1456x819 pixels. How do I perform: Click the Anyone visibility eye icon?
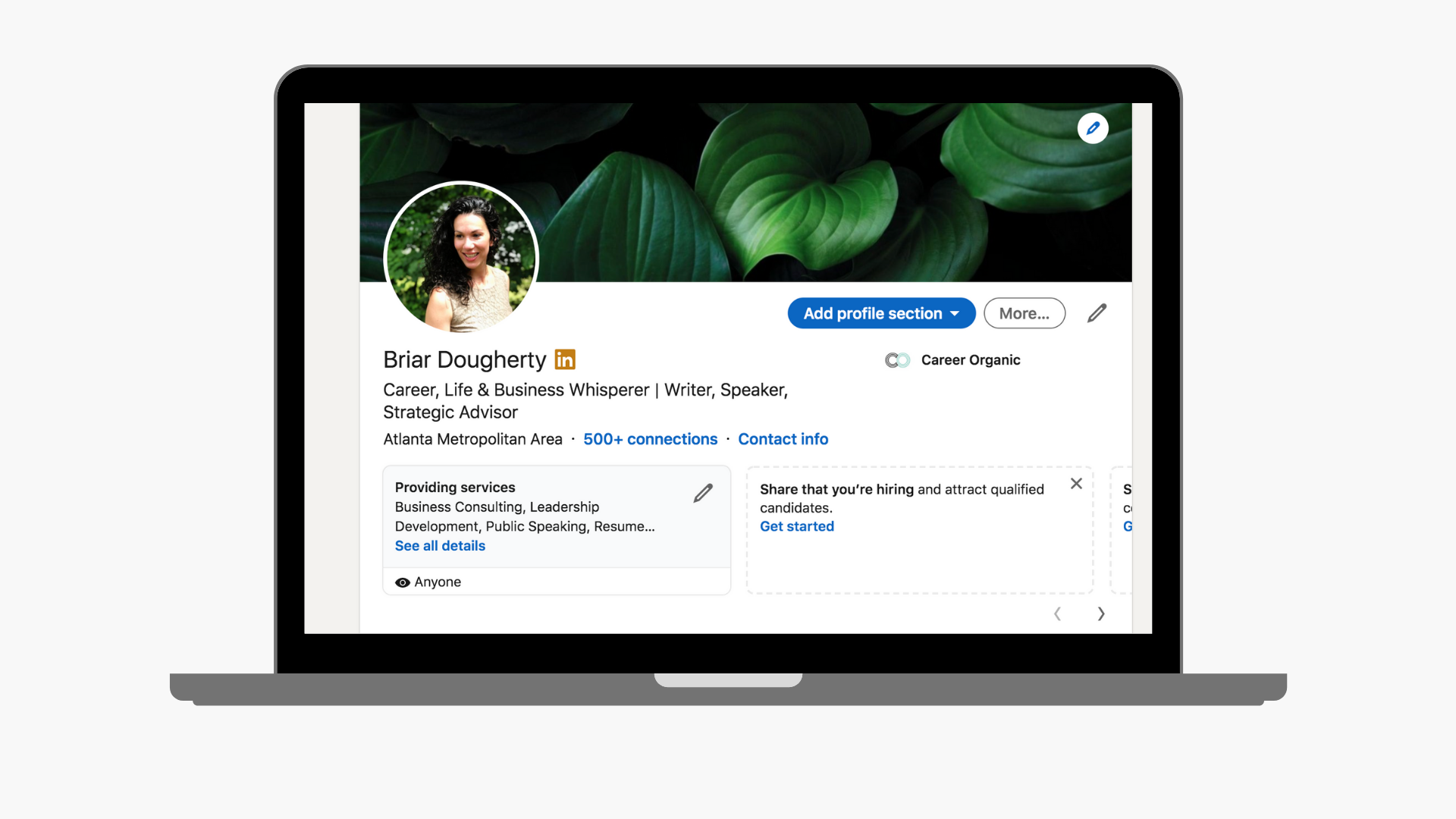coord(403,582)
